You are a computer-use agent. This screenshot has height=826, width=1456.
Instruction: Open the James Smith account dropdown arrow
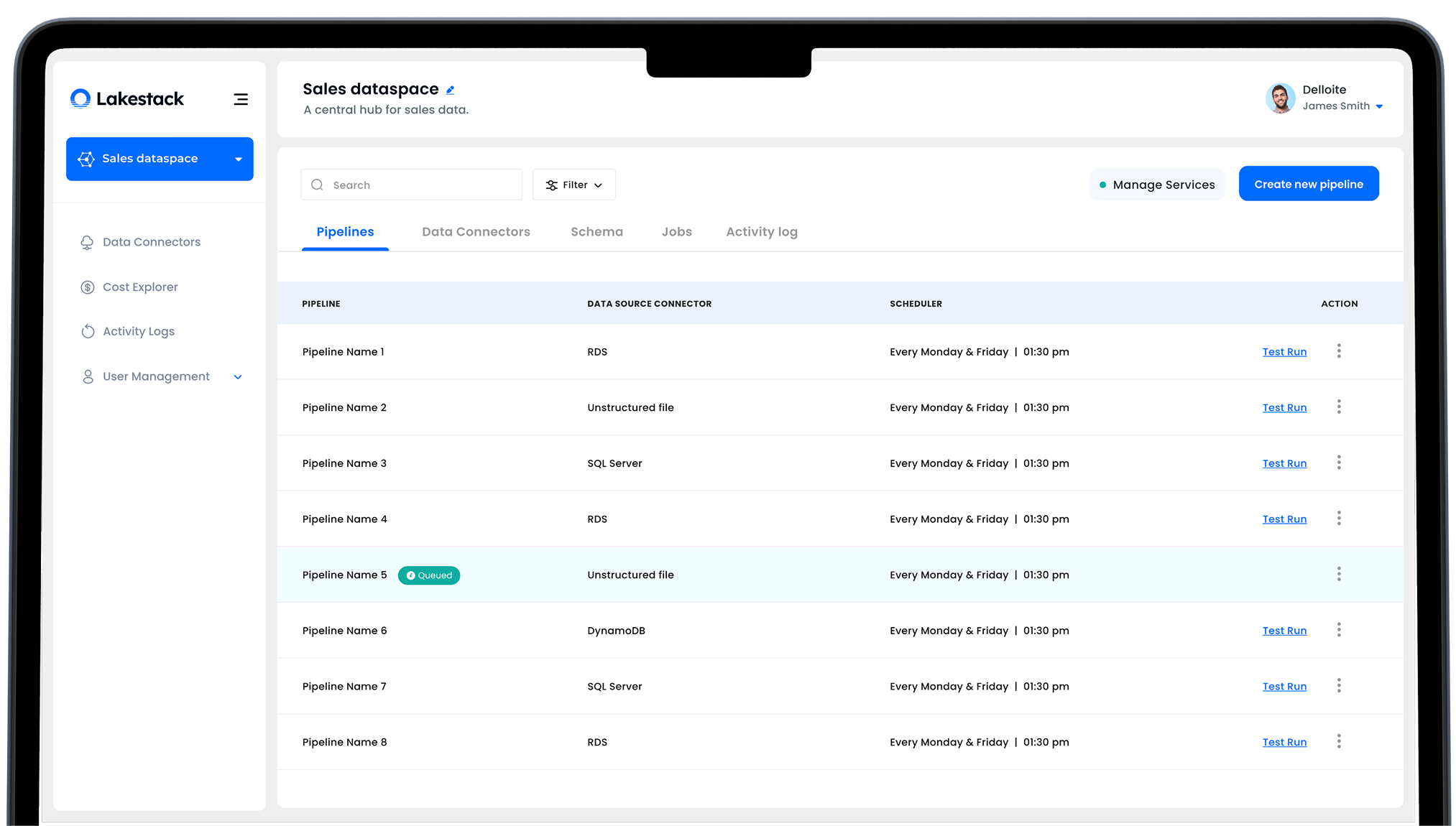[1379, 107]
